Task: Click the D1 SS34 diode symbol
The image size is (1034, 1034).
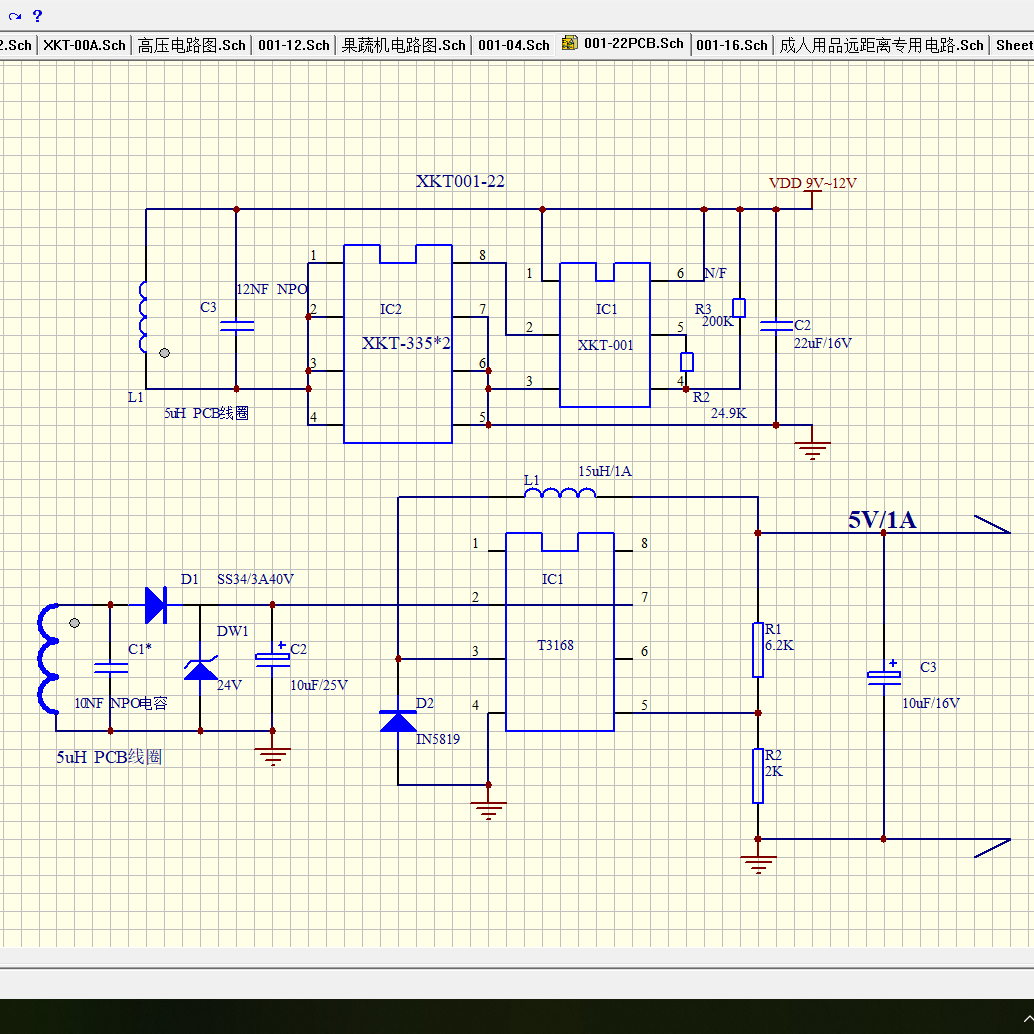Action: click(x=156, y=605)
